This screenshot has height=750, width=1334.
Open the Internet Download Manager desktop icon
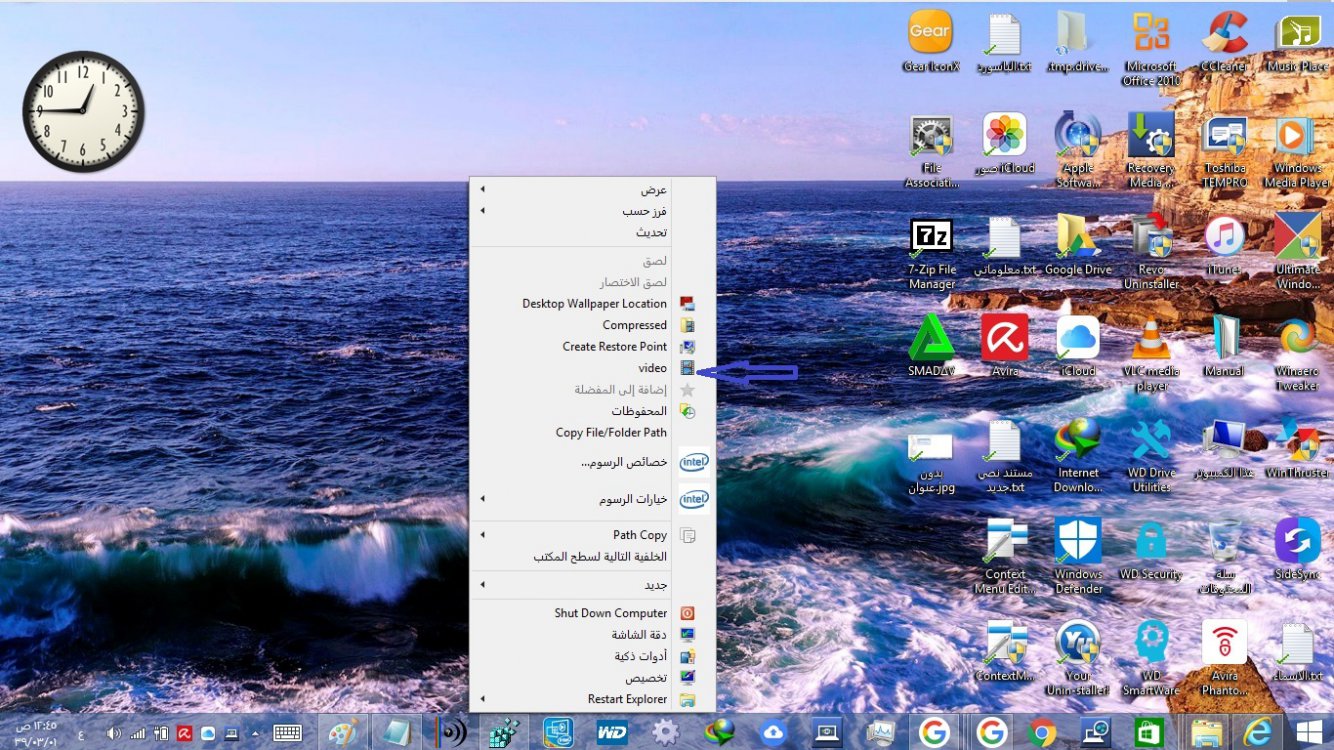1078,456
